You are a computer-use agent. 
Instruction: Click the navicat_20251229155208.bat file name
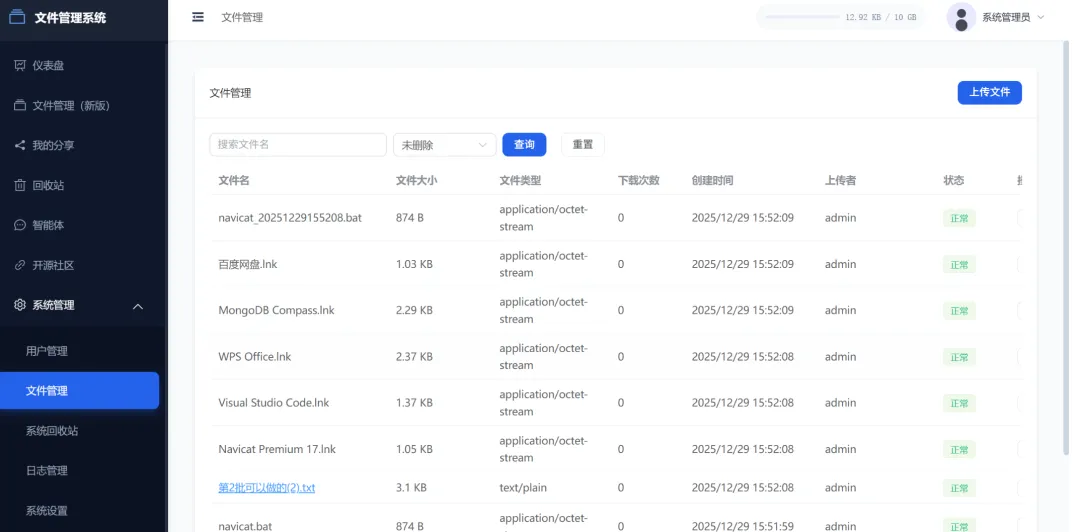(290, 218)
